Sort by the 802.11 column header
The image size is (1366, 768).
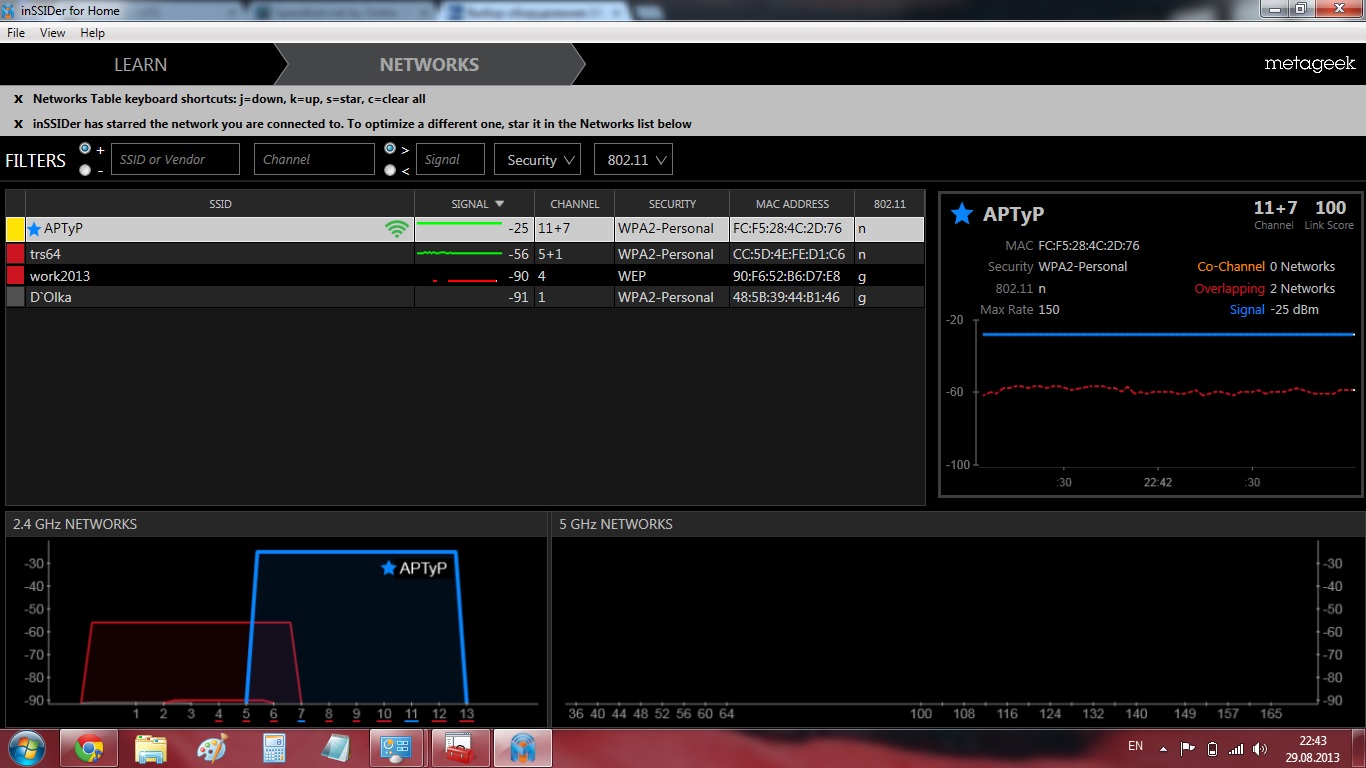point(889,204)
